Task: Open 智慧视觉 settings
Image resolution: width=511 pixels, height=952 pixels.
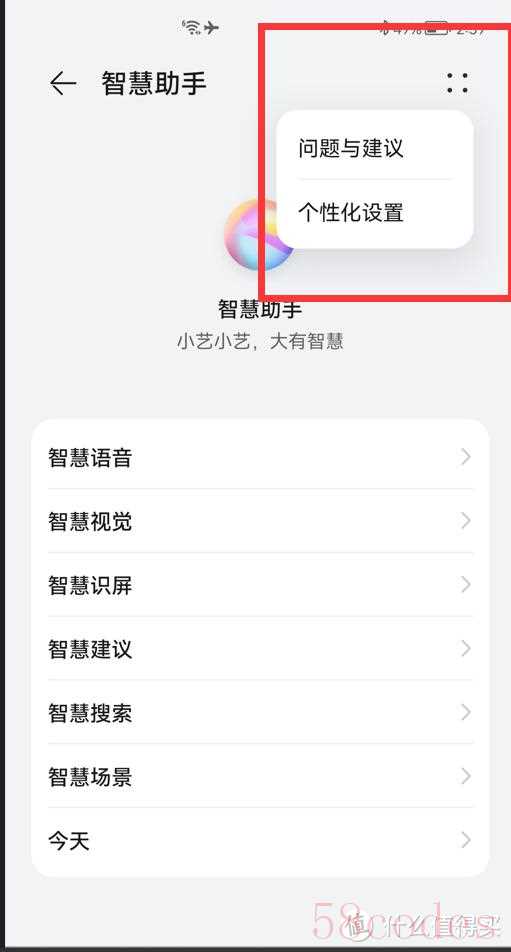Action: click(x=260, y=521)
